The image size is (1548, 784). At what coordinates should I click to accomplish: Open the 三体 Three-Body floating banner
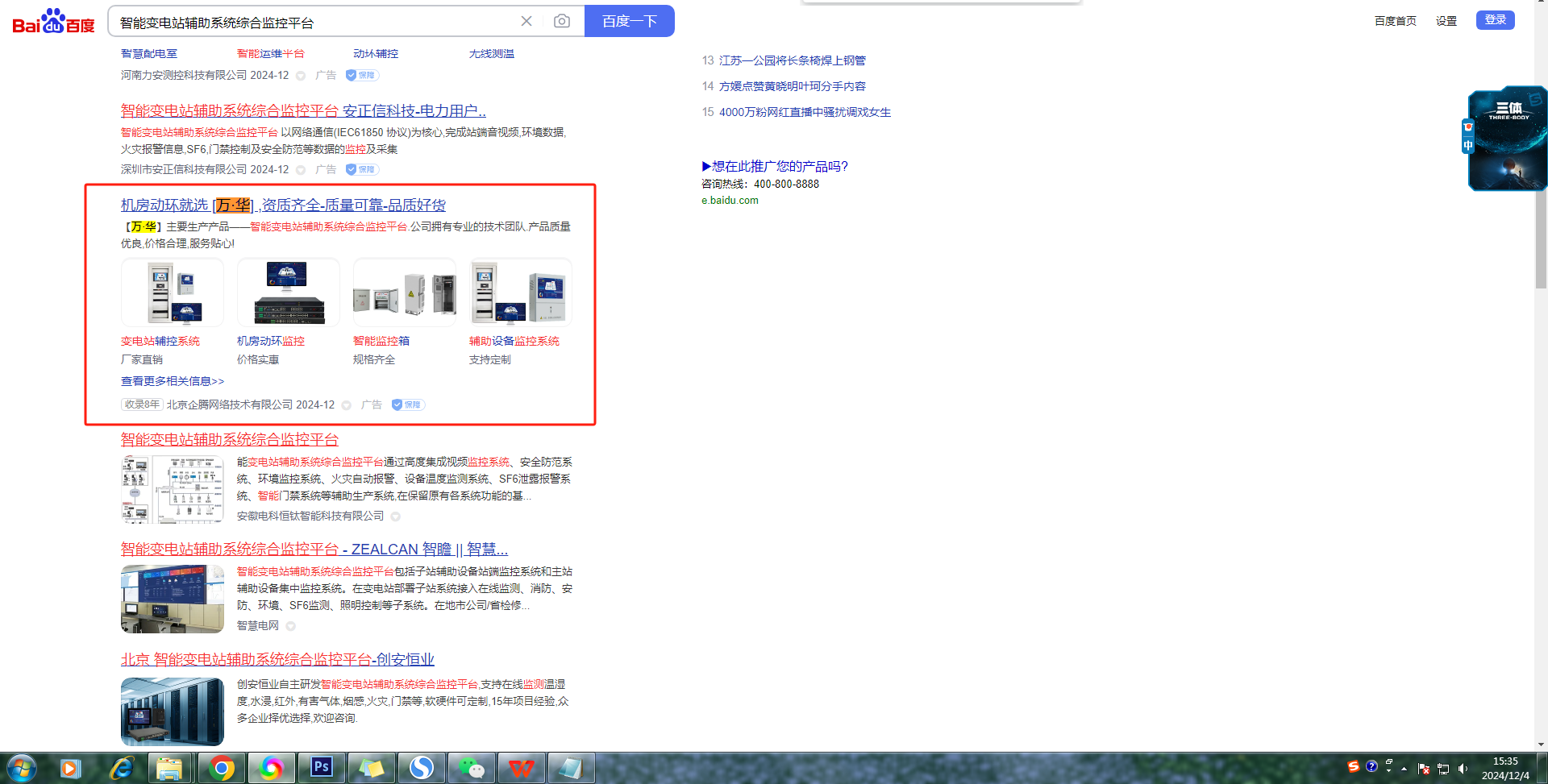pyautogui.click(x=1508, y=139)
